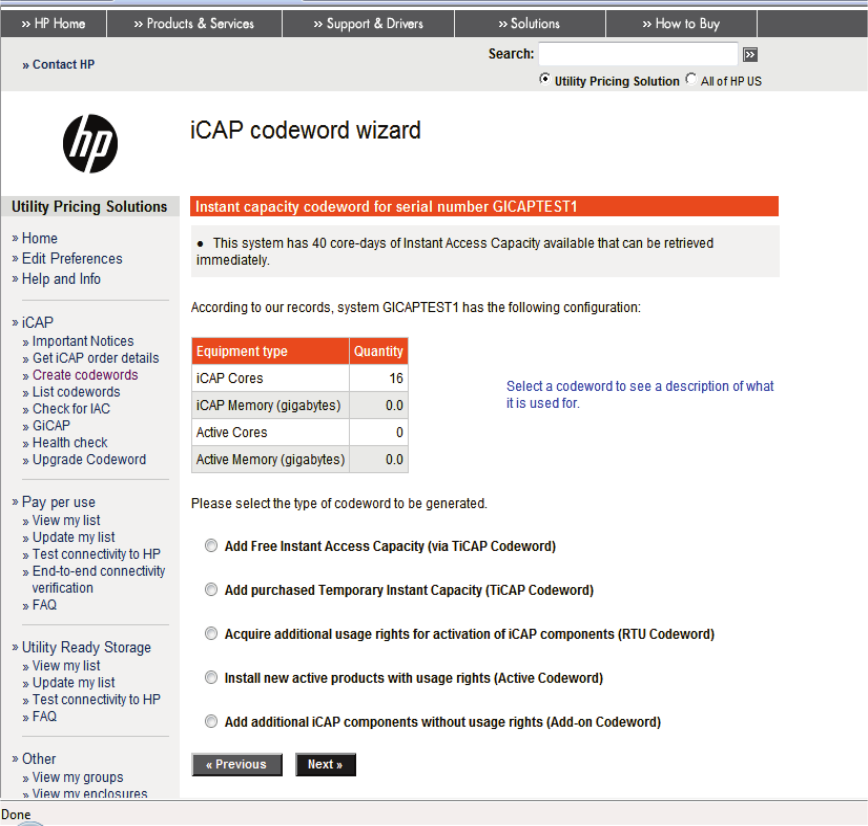Open Help and Info link
The height and width of the screenshot is (826, 868).
(x=61, y=279)
